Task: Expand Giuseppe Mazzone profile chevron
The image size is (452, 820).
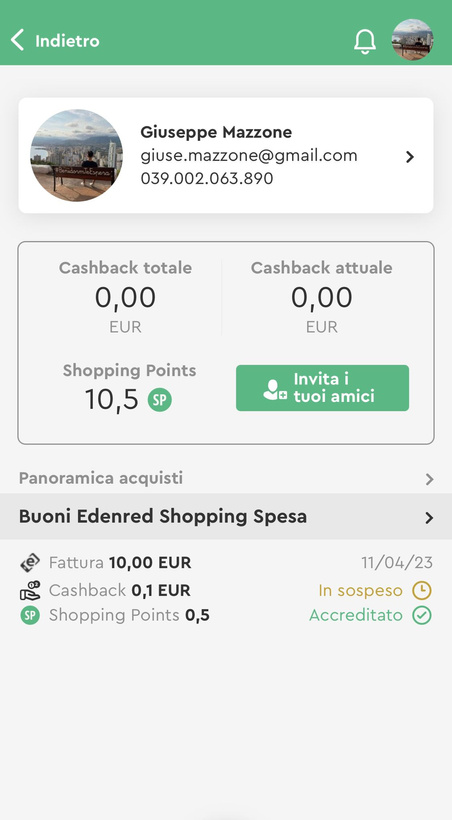Action: (410, 157)
